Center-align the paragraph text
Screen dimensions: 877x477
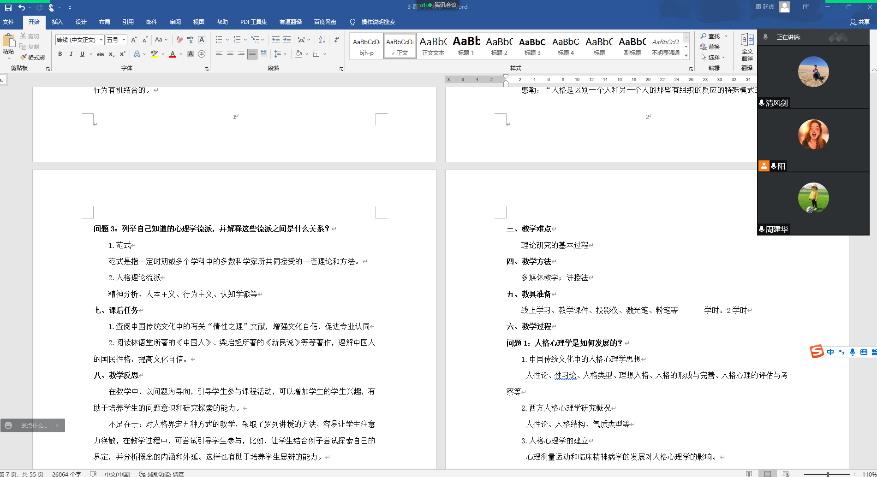(230, 54)
